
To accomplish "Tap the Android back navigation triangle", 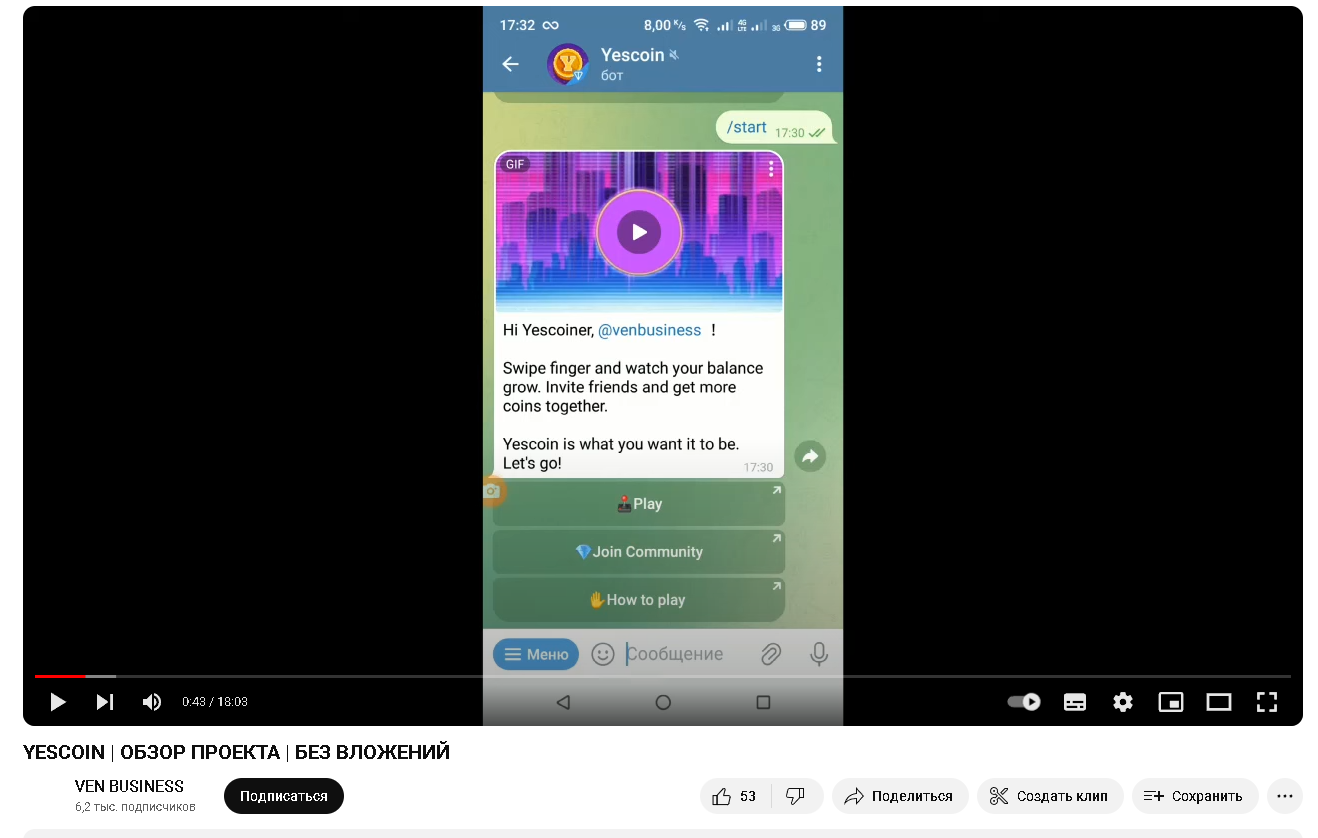I will click(563, 703).
